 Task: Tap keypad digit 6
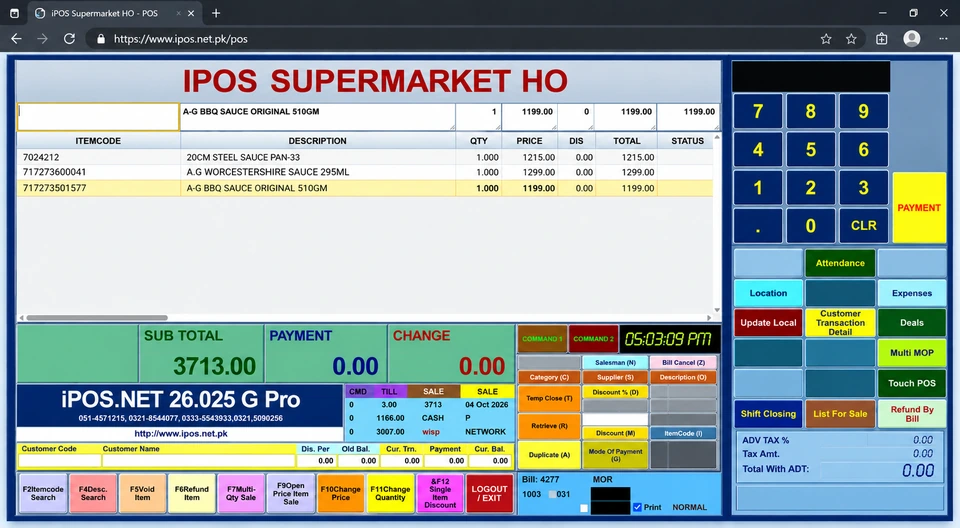click(863, 149)
